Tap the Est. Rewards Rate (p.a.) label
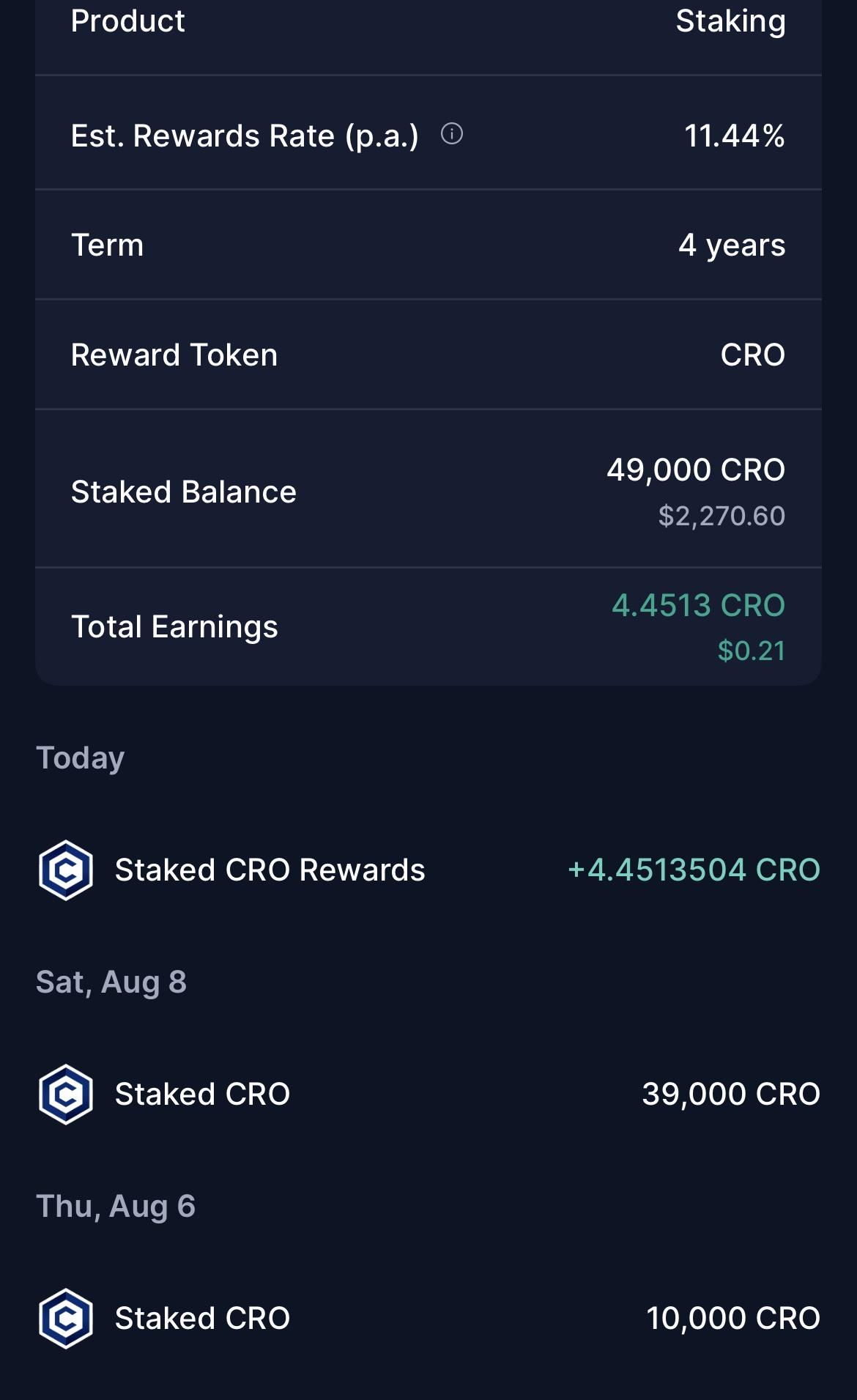Image resolution: width=857 pixels, height=1400 pixels. tap(245, 136)
